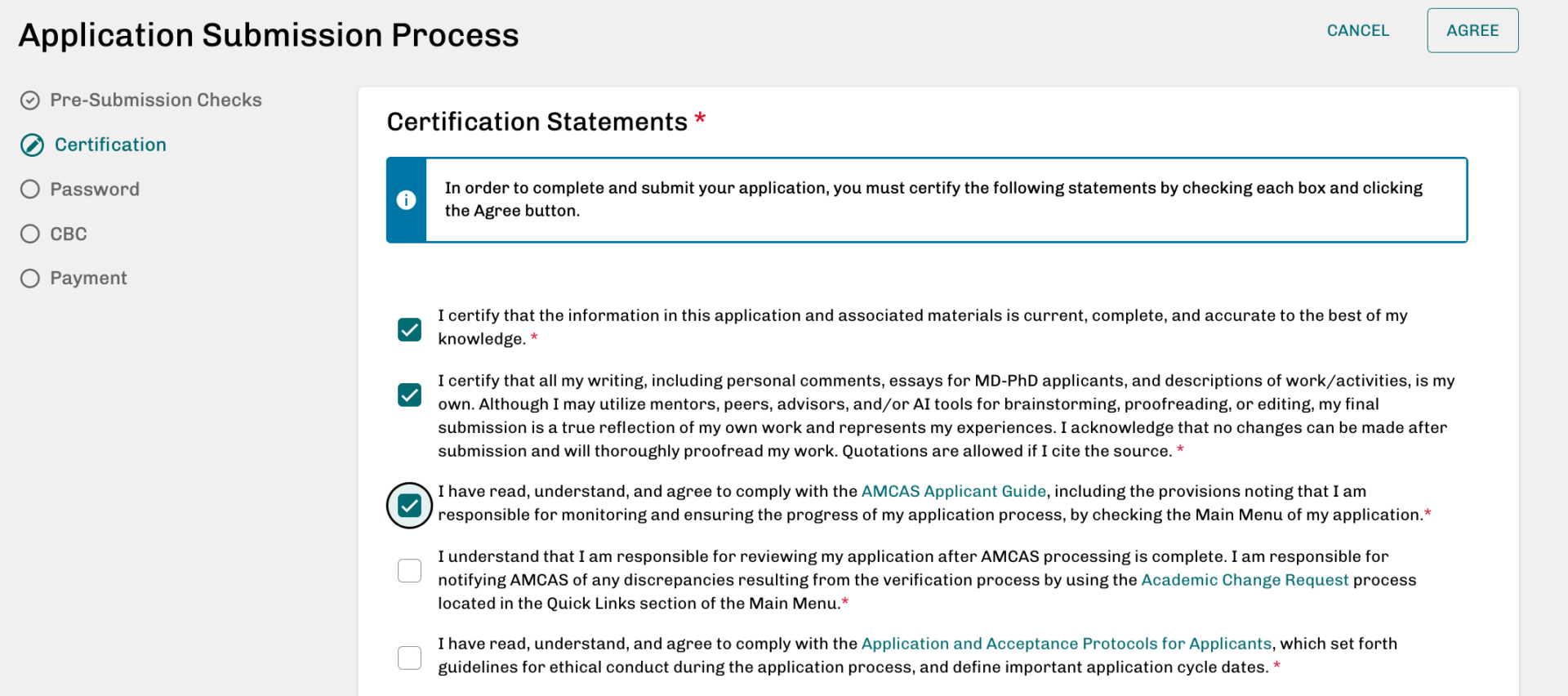Open the AMCAS Applicant Guide link
Screen dimensions: 1568x696
954,491
